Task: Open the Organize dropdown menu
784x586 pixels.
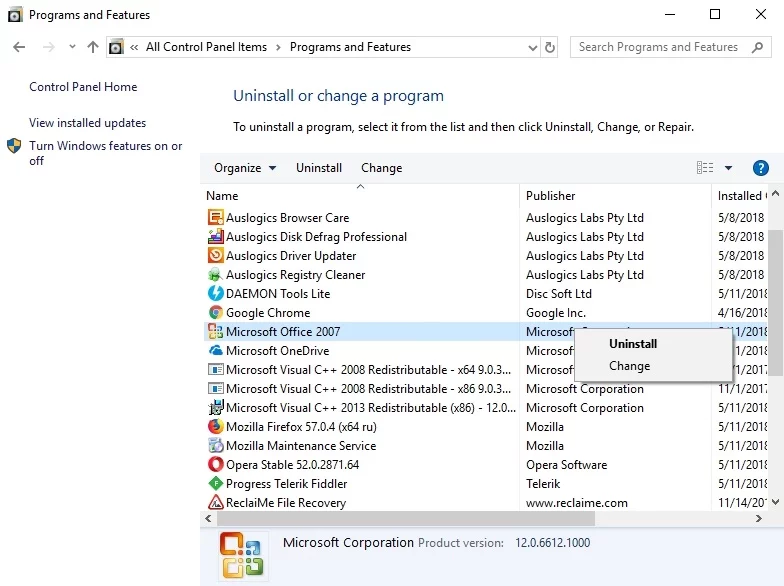Action: tap(245, 168)
